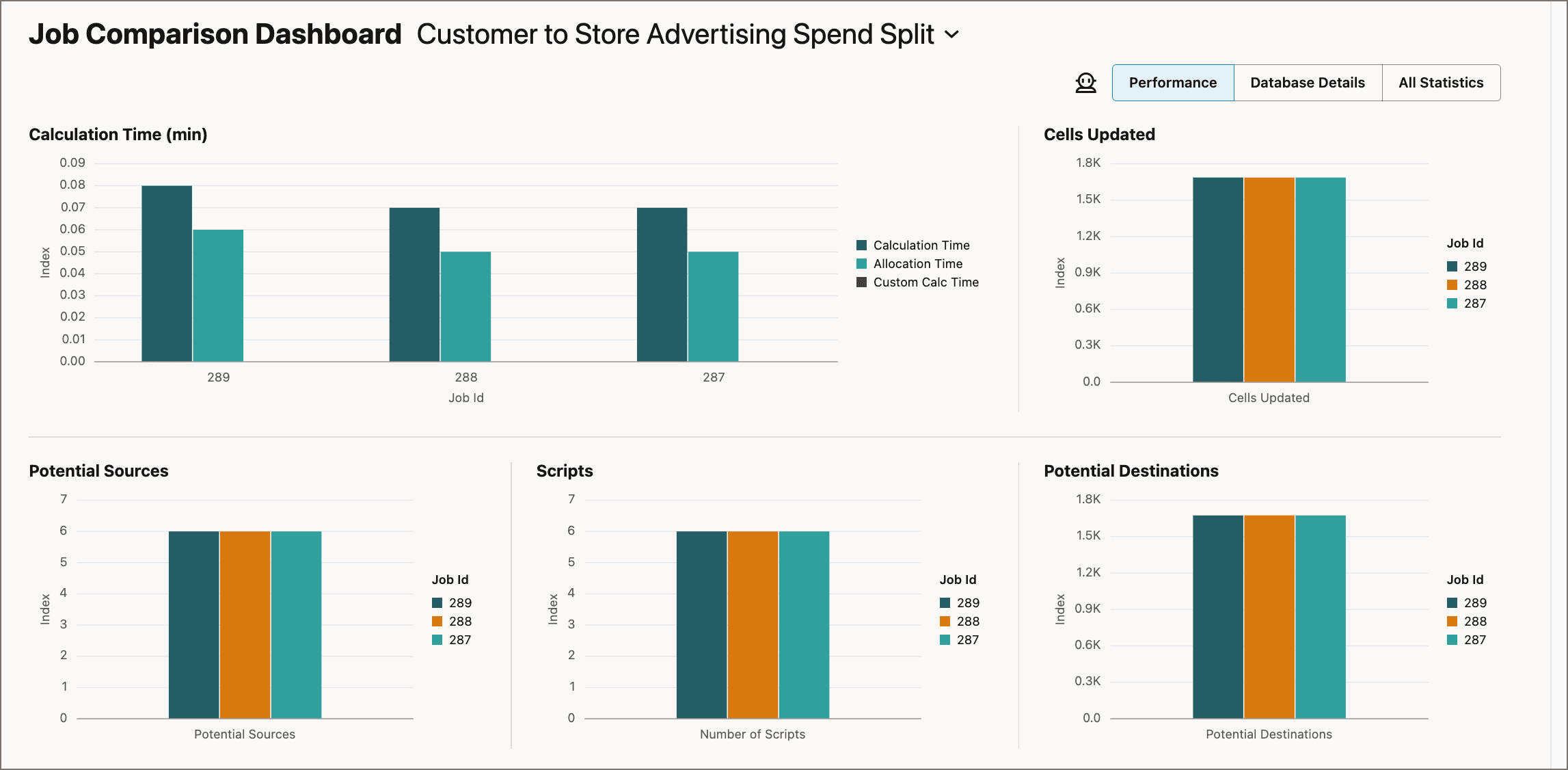Switch to the All Statistics tab

click(x=1441, y=82)
